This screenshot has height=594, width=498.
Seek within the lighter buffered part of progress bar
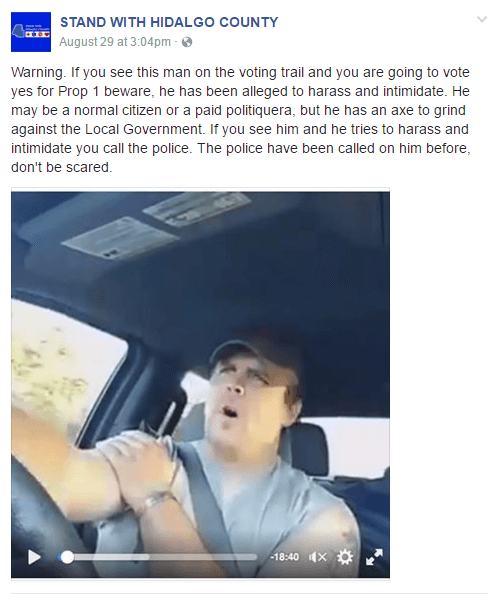tap(112, 557)
